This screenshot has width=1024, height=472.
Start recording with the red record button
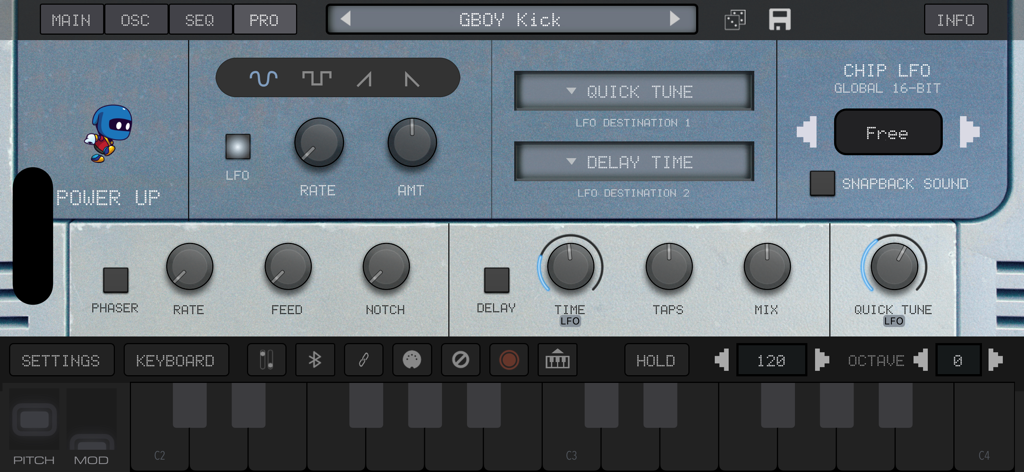tap(509, 360)
